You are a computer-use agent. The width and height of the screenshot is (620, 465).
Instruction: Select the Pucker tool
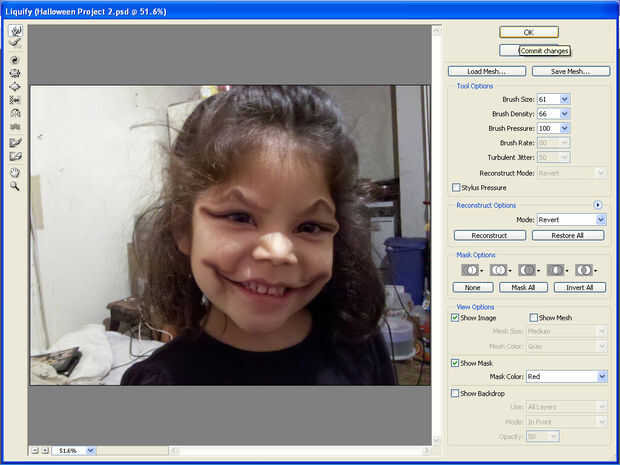(15, 73)
